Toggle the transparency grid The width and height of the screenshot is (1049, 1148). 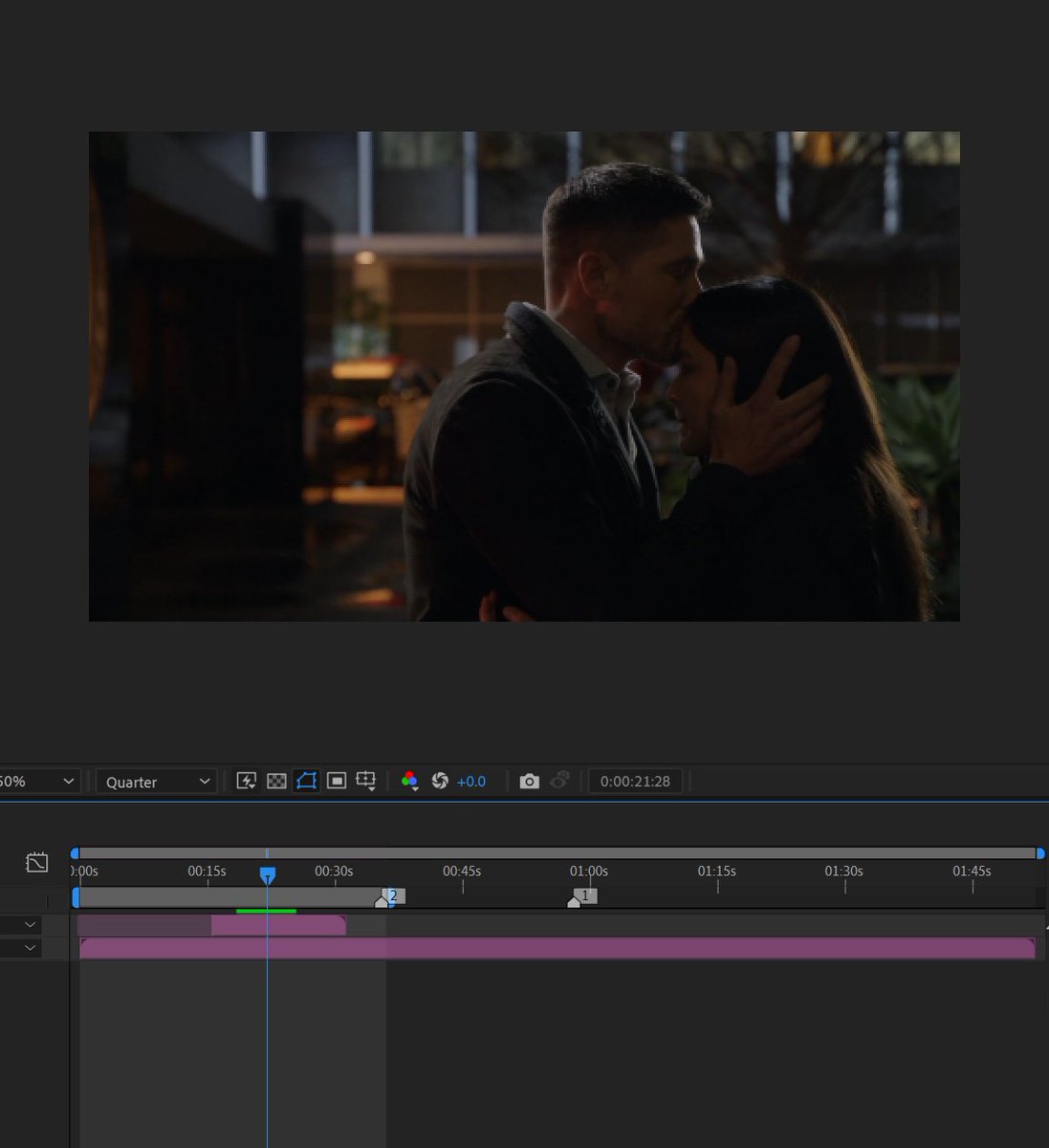[x=276, y=781]
